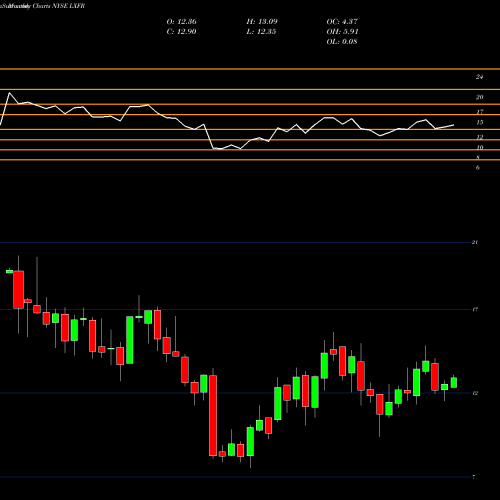Screen dimensions: 500x500
Task: Click price label '7' on candlestick axis
Action: [x=474, y=477]
